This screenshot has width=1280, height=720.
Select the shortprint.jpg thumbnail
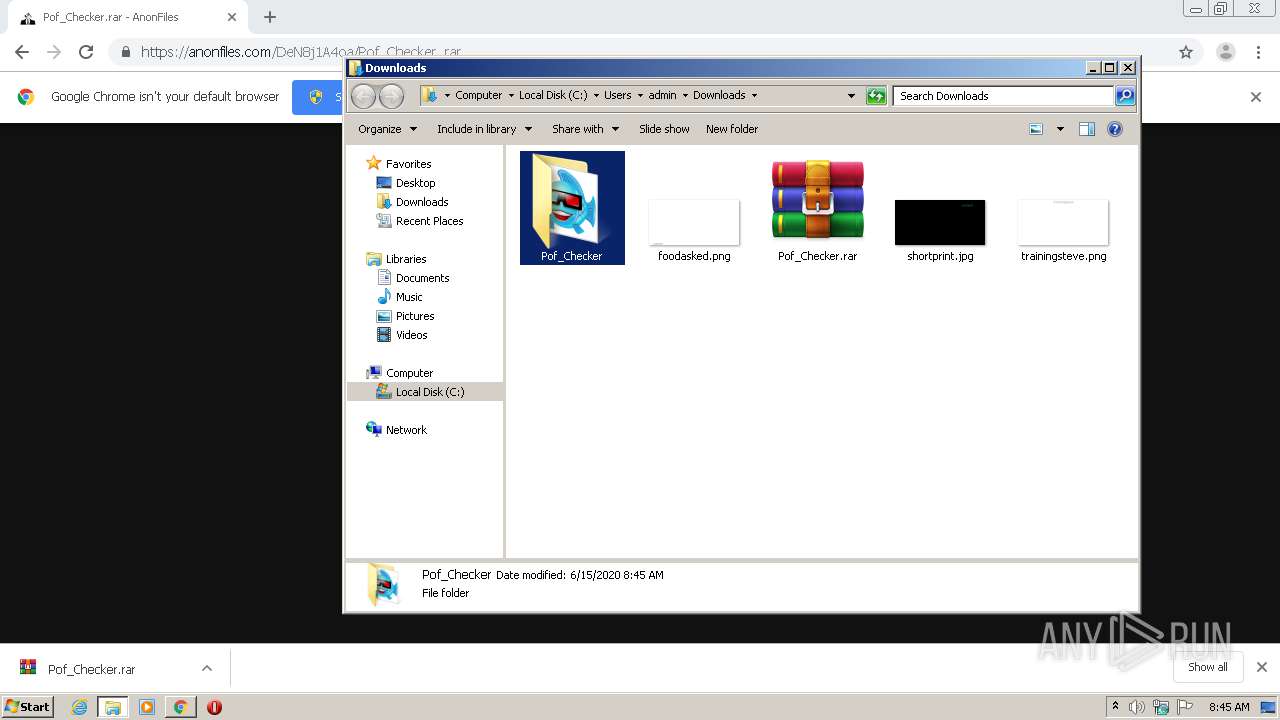940,222
